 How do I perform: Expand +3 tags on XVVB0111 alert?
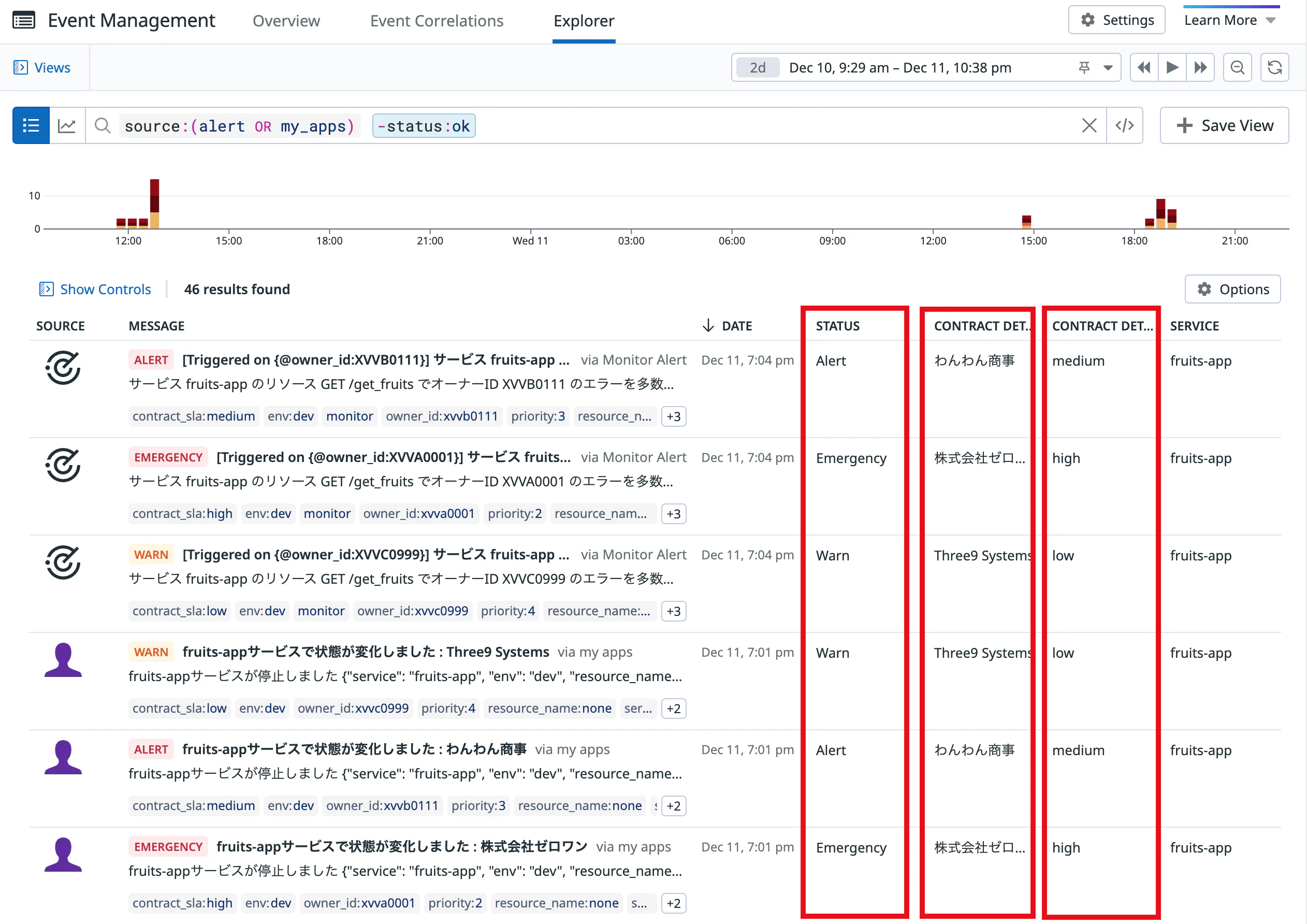(673, 416)
